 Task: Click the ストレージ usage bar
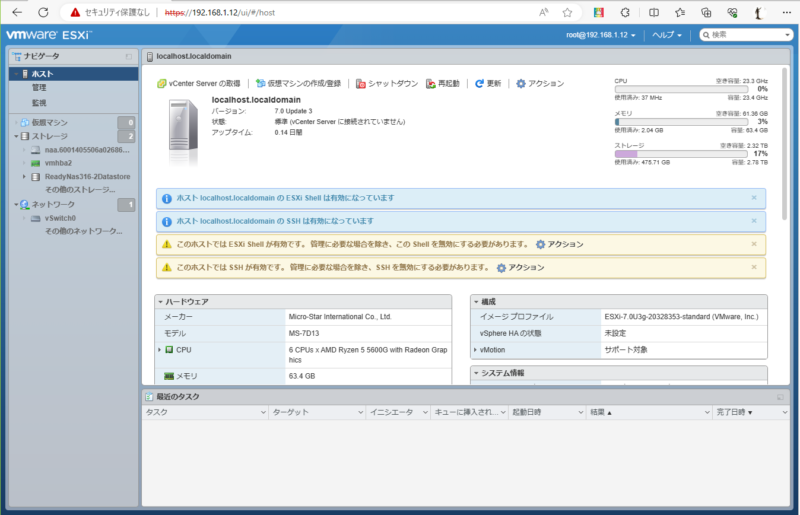click(681, 154)
